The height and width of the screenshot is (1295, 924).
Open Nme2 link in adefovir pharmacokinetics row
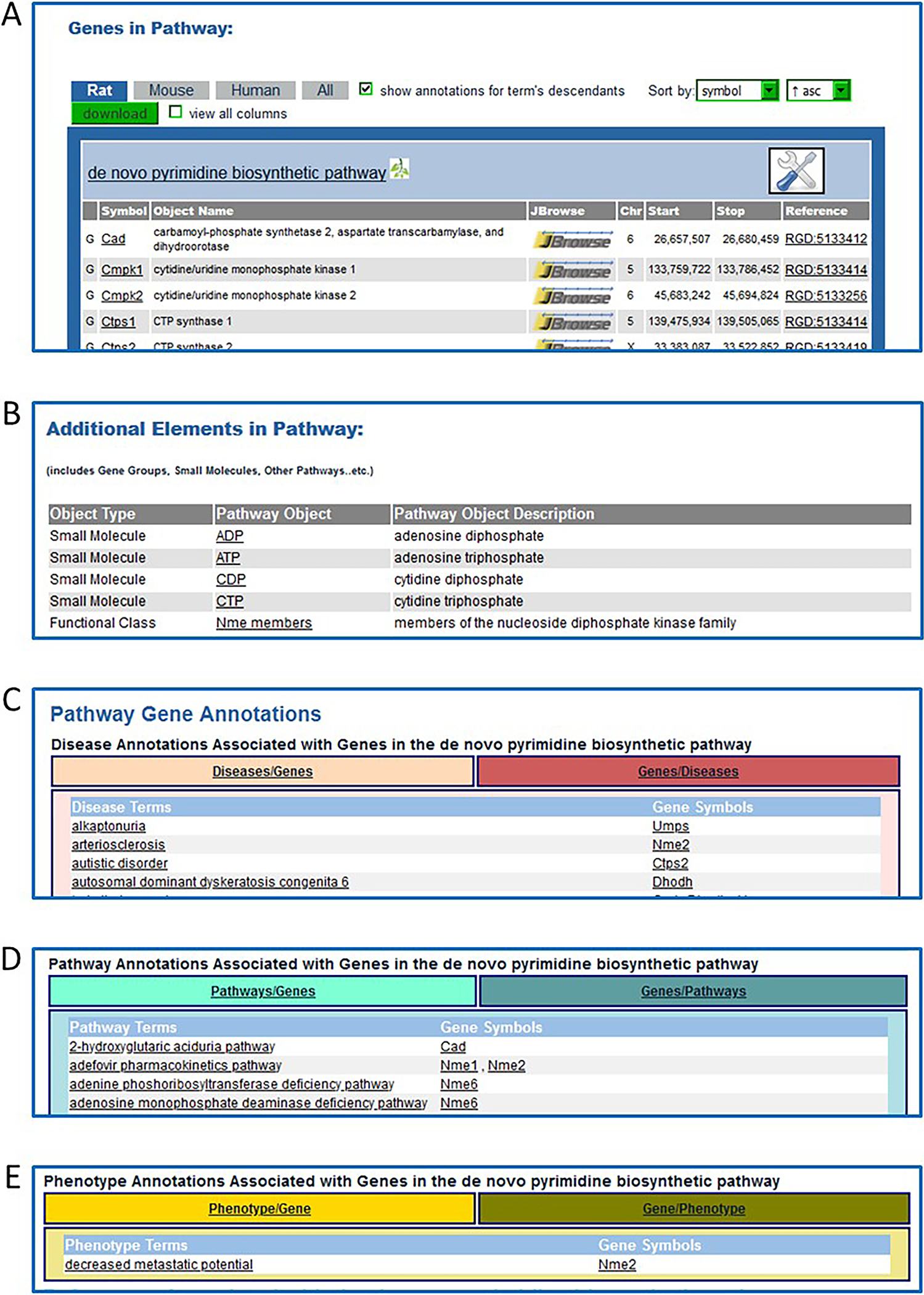pos(506,1066)
